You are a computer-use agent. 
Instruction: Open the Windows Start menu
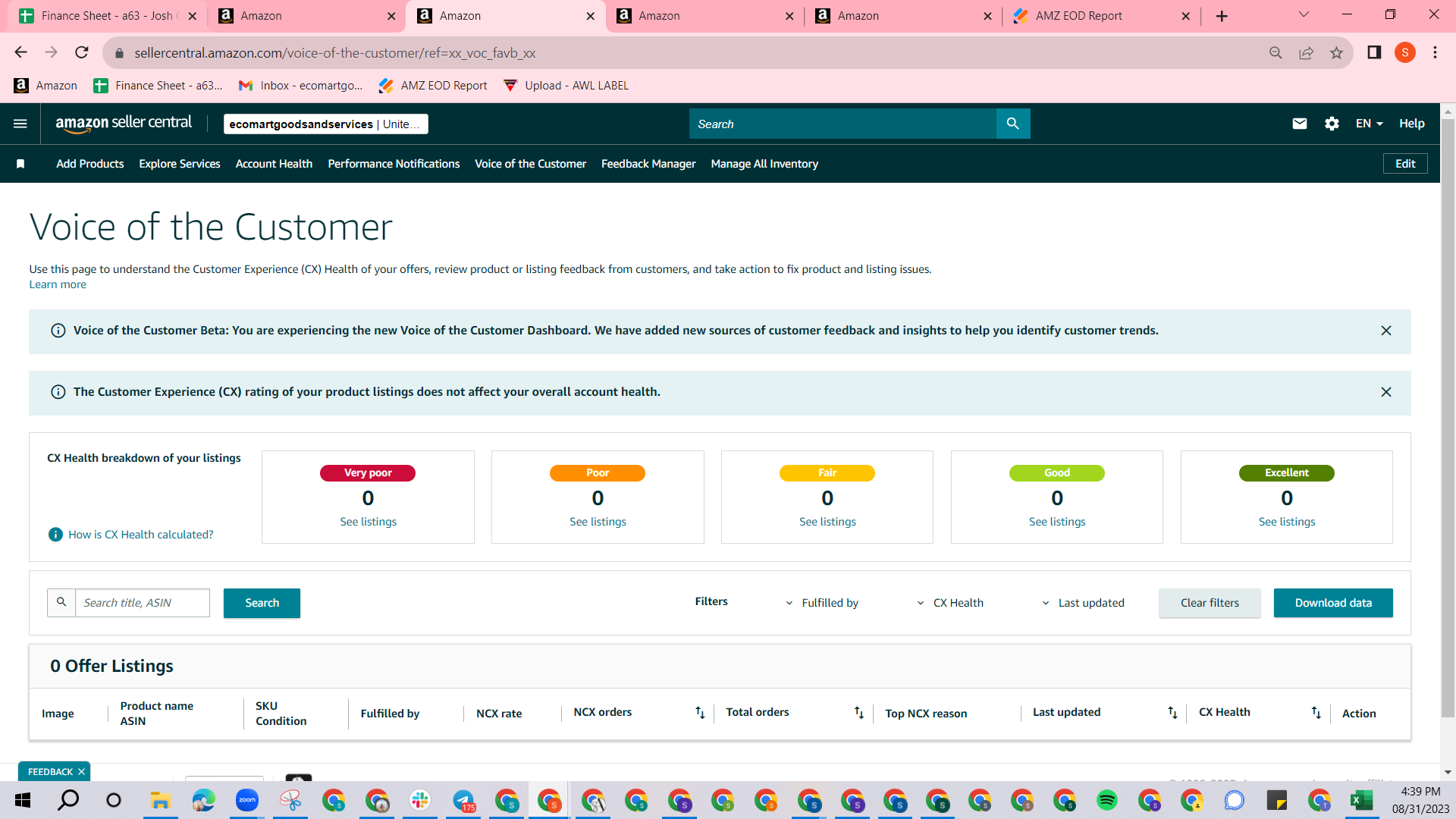click(23, 800)
